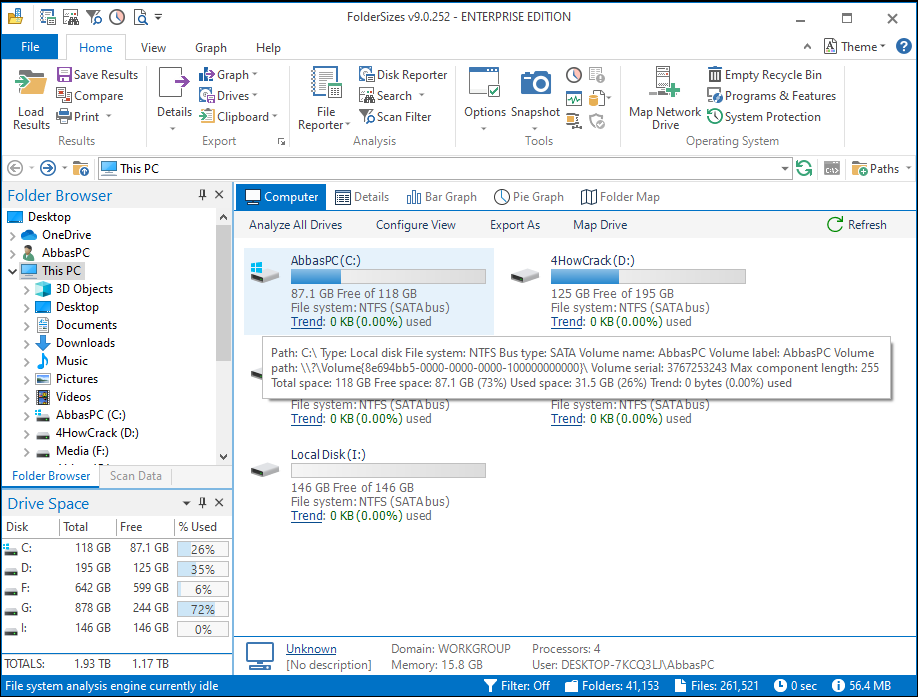Open the Compare results tool
The width and height of the screenshot is (918, 697).
90,95
